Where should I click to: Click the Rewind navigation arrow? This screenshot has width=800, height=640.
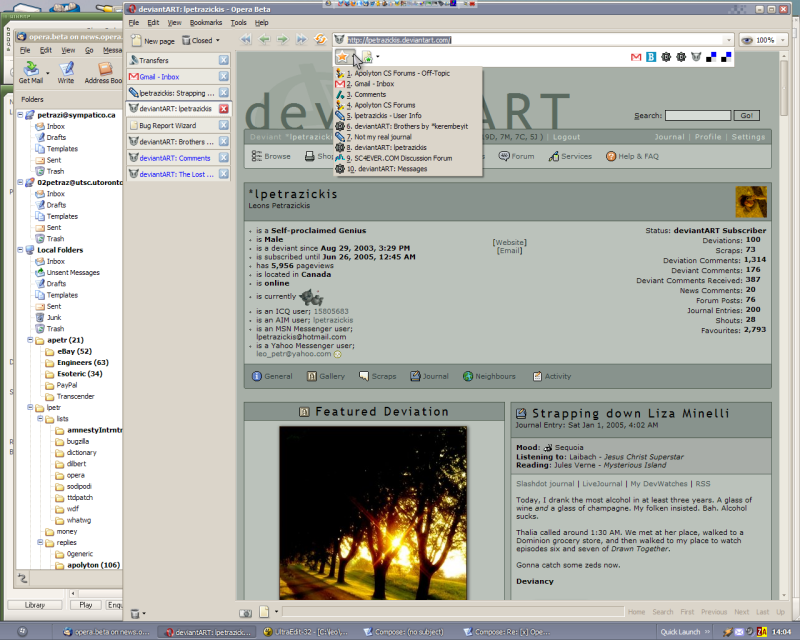pyautogui.click(x=246, y=40)
